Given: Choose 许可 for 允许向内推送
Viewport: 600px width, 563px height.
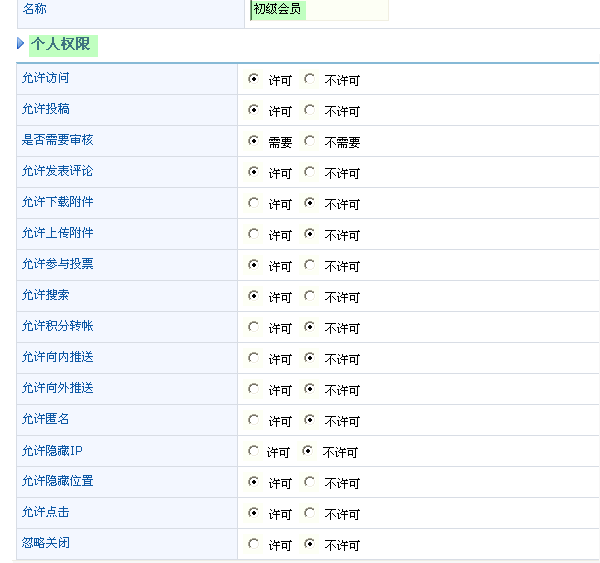Looking at the screenshot, I should (254, 358).
